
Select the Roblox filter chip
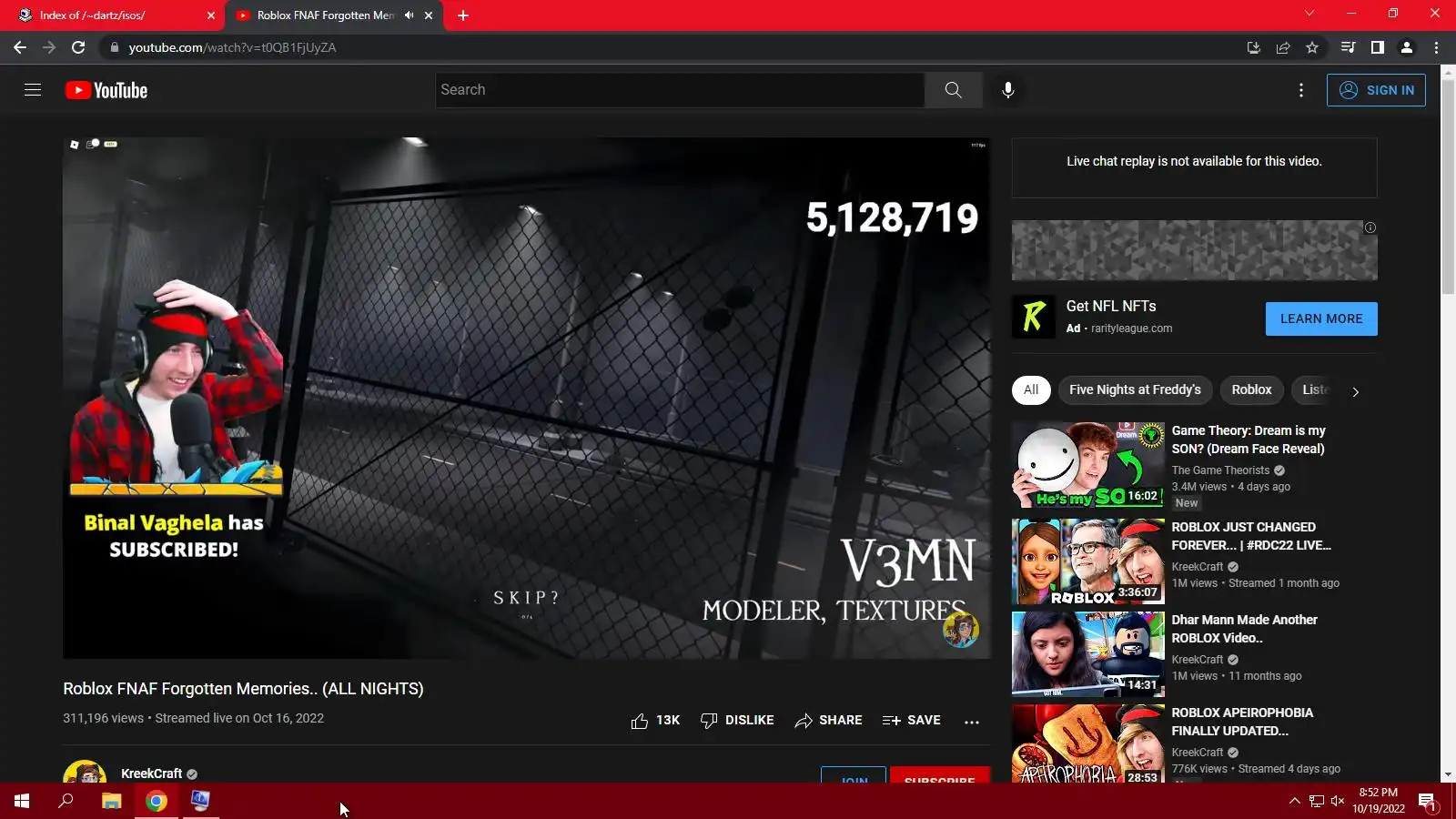click(x=1251, y=390)
